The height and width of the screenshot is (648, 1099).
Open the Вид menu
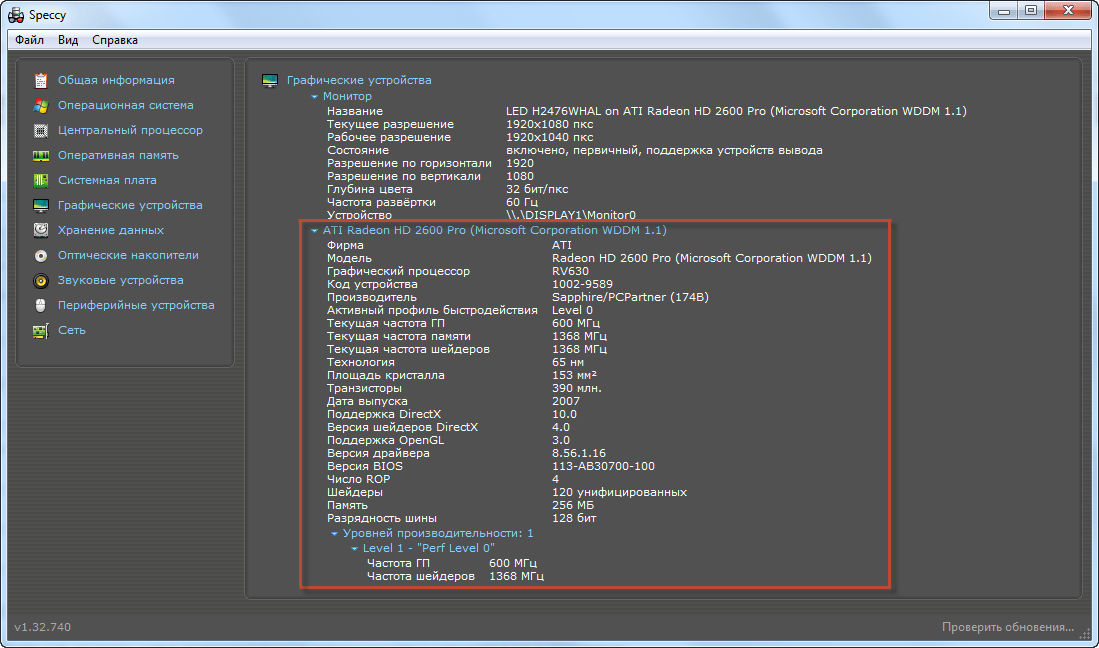click(68, 40)
